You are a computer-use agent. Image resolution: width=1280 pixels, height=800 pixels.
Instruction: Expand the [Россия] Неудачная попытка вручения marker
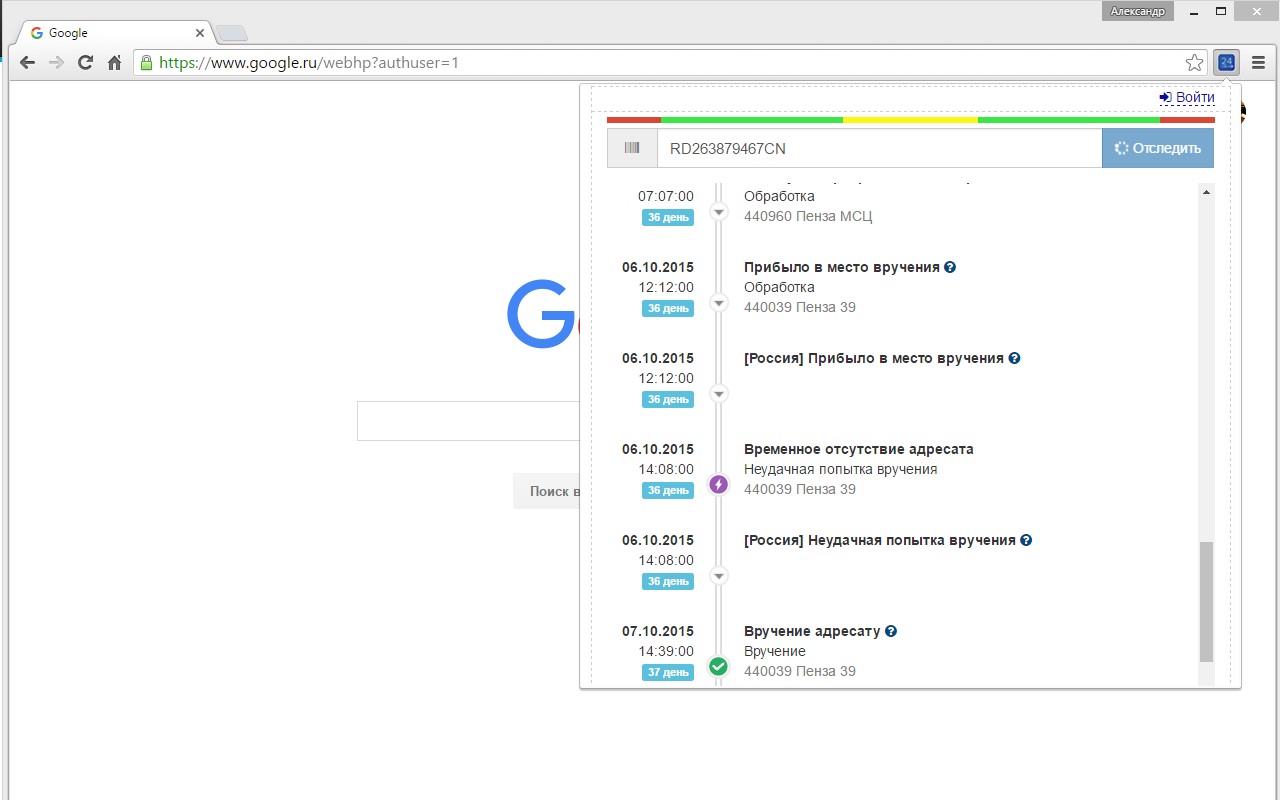718,575
